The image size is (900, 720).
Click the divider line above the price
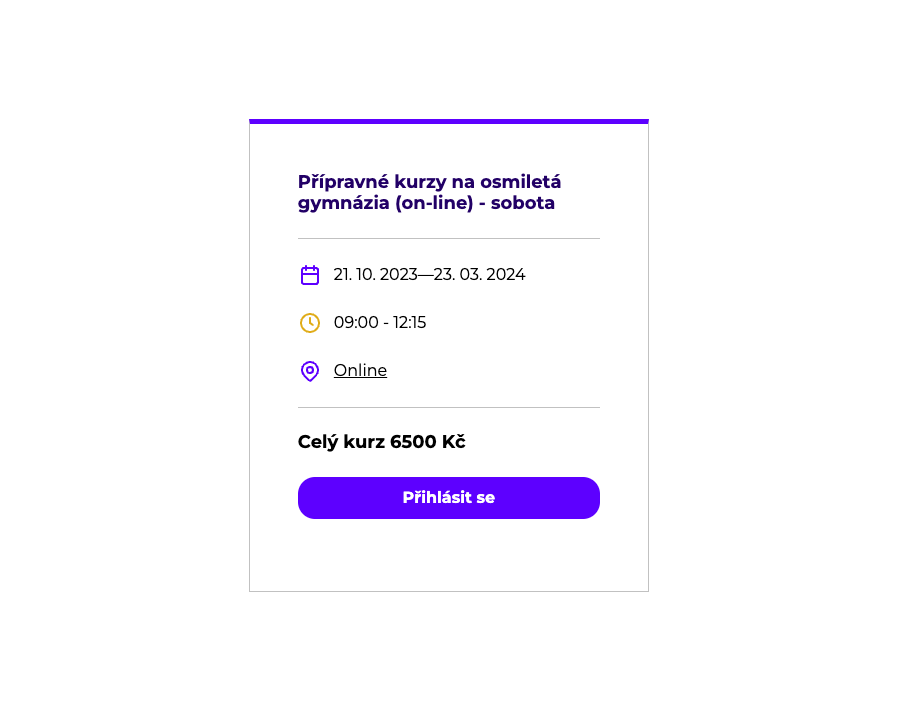coord(449,408)
